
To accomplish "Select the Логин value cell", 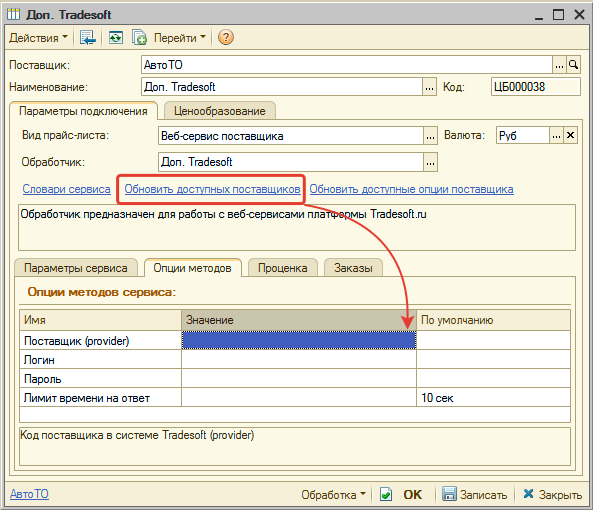I will (x=299, y=359).
